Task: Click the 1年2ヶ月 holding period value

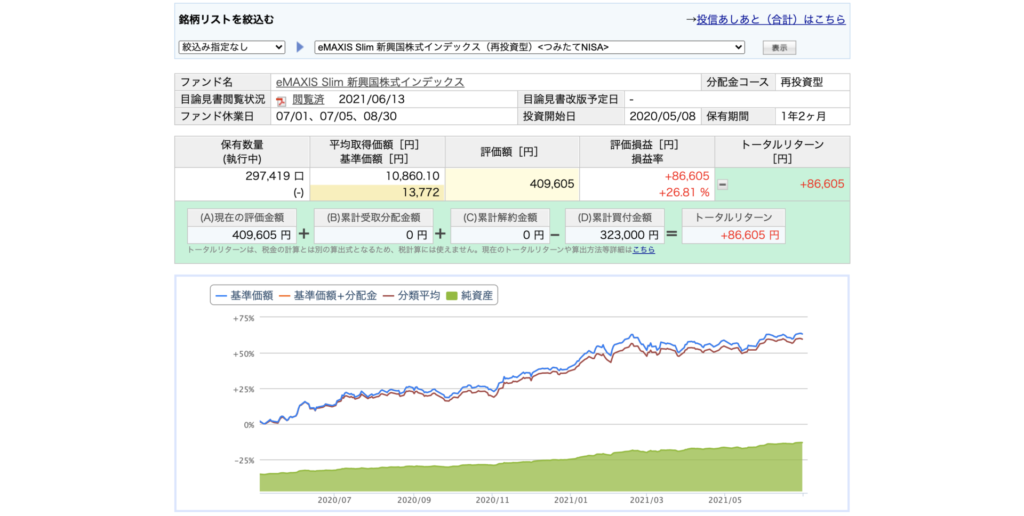Action: [804, 116]
